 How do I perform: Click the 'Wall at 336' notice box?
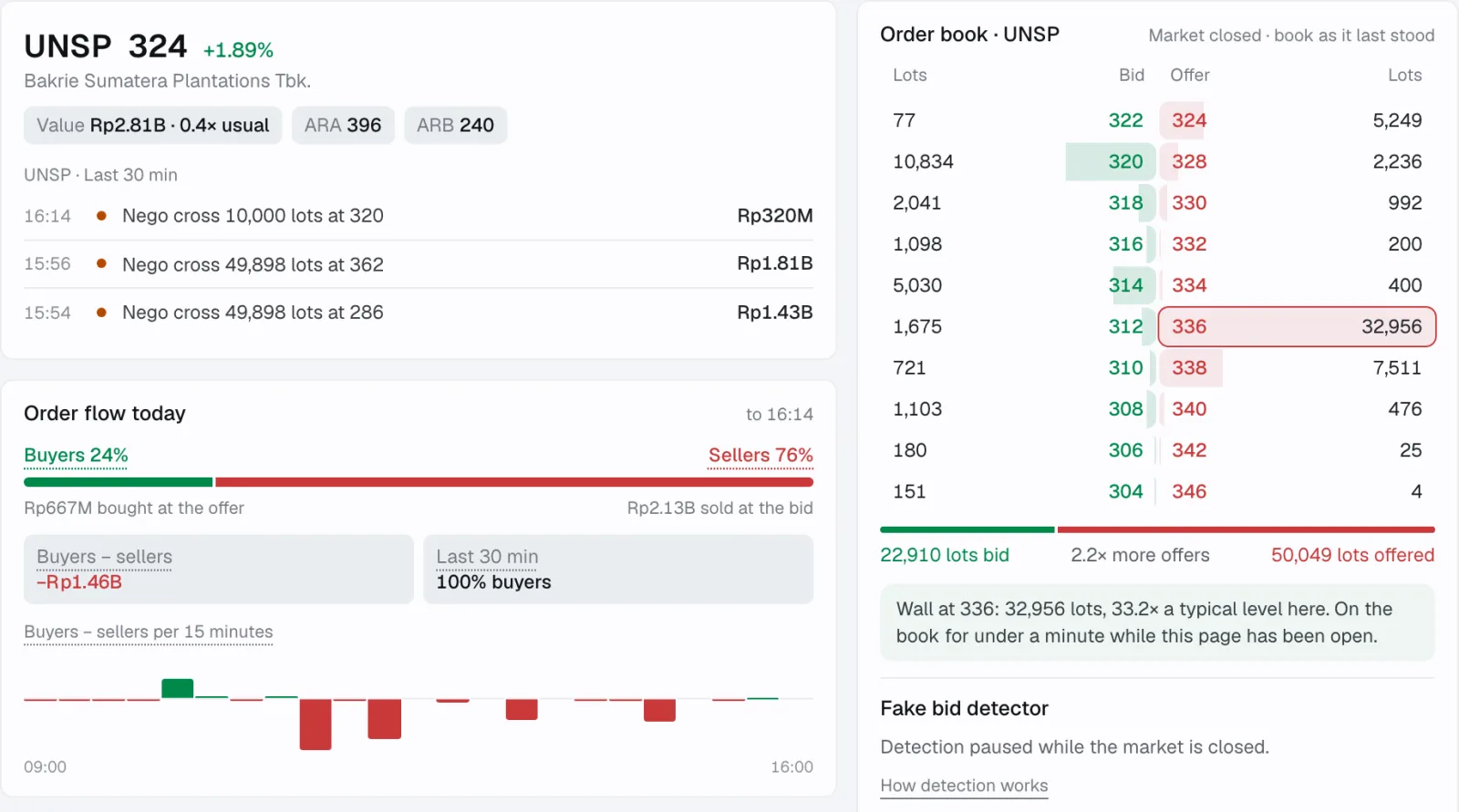1157,622
